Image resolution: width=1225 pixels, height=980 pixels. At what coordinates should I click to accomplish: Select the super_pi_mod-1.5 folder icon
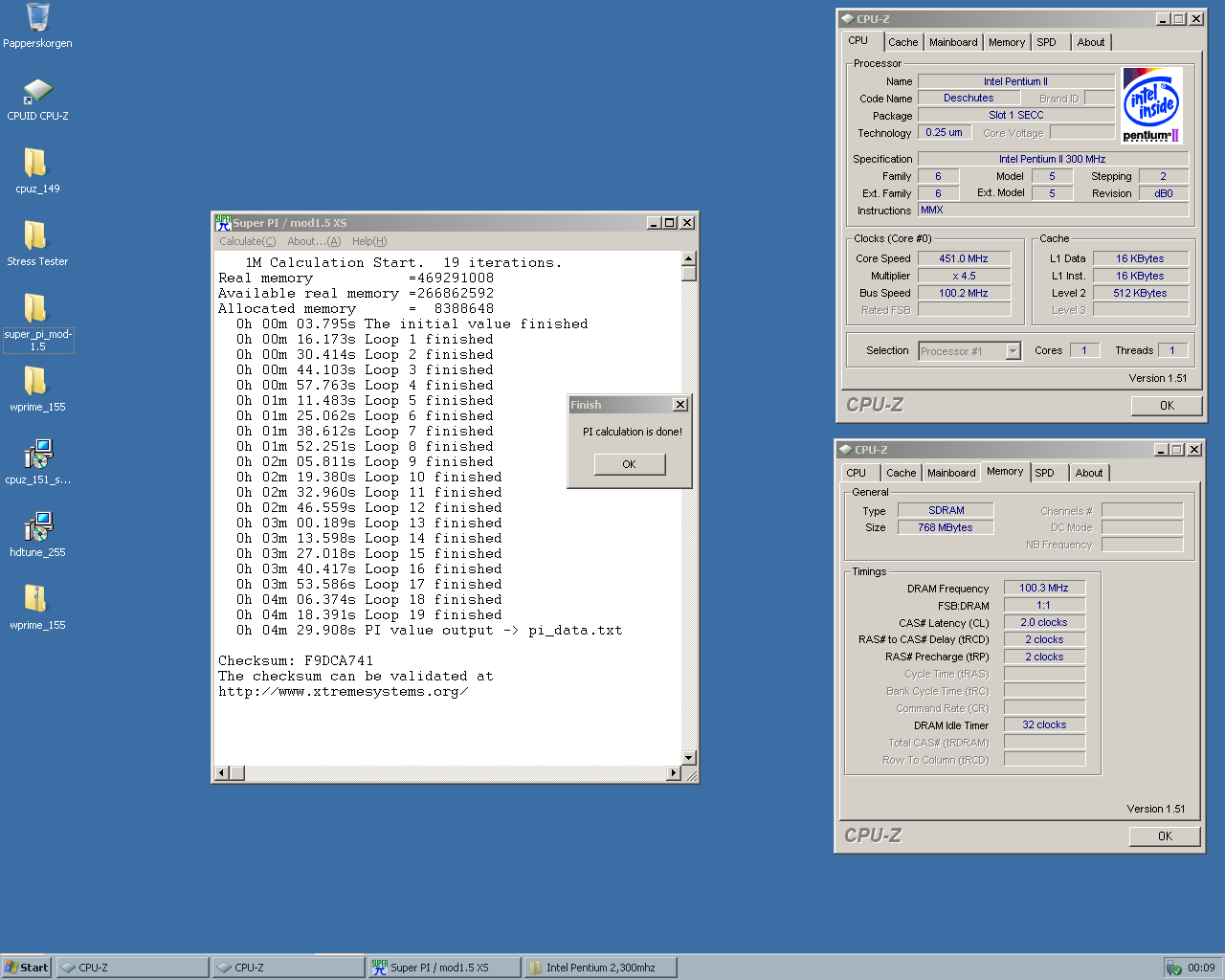pyautogui.click(x=35, y=308)
